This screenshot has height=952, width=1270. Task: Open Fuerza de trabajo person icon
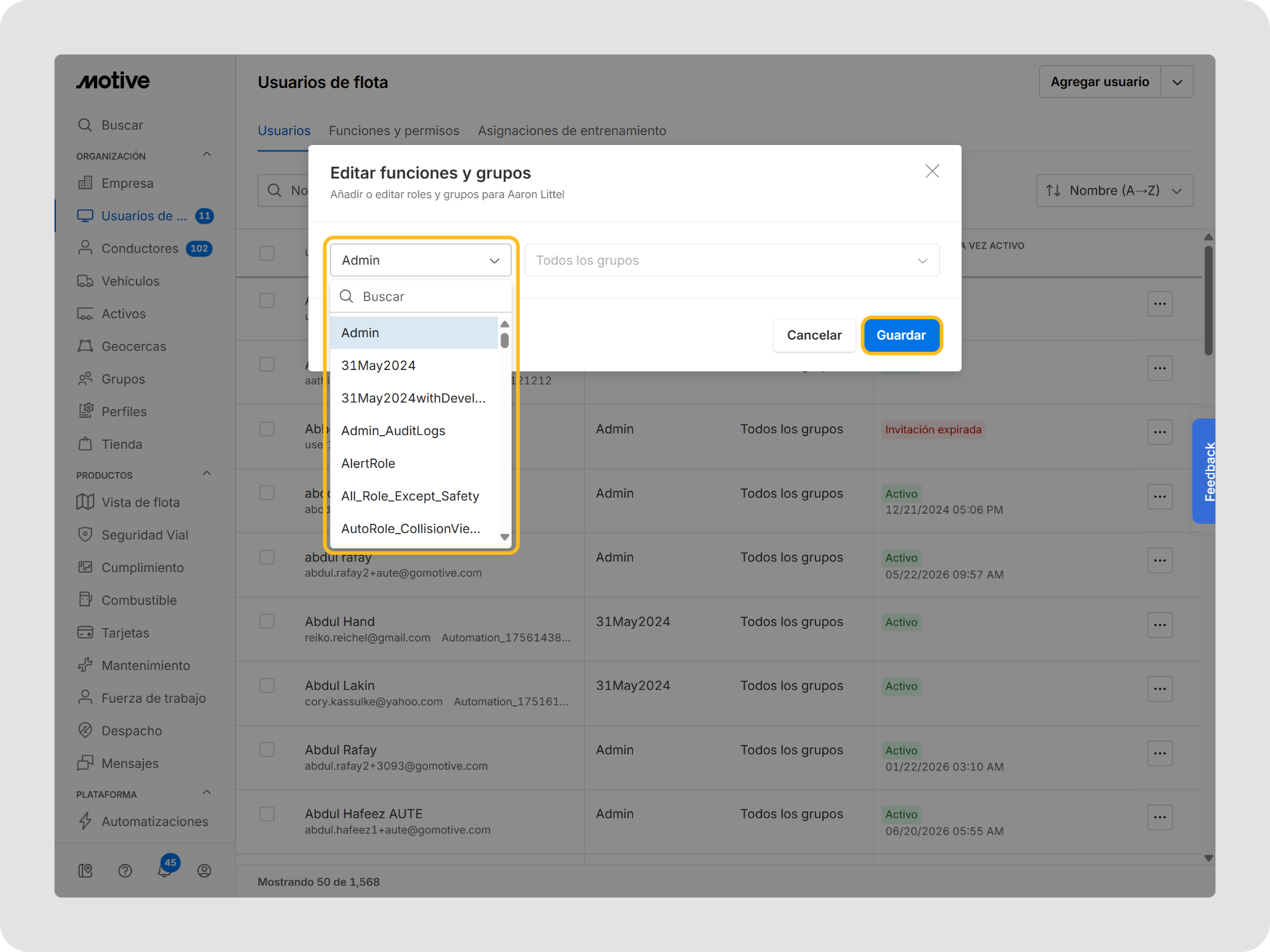pyautogui.click(x=85, y=698)
